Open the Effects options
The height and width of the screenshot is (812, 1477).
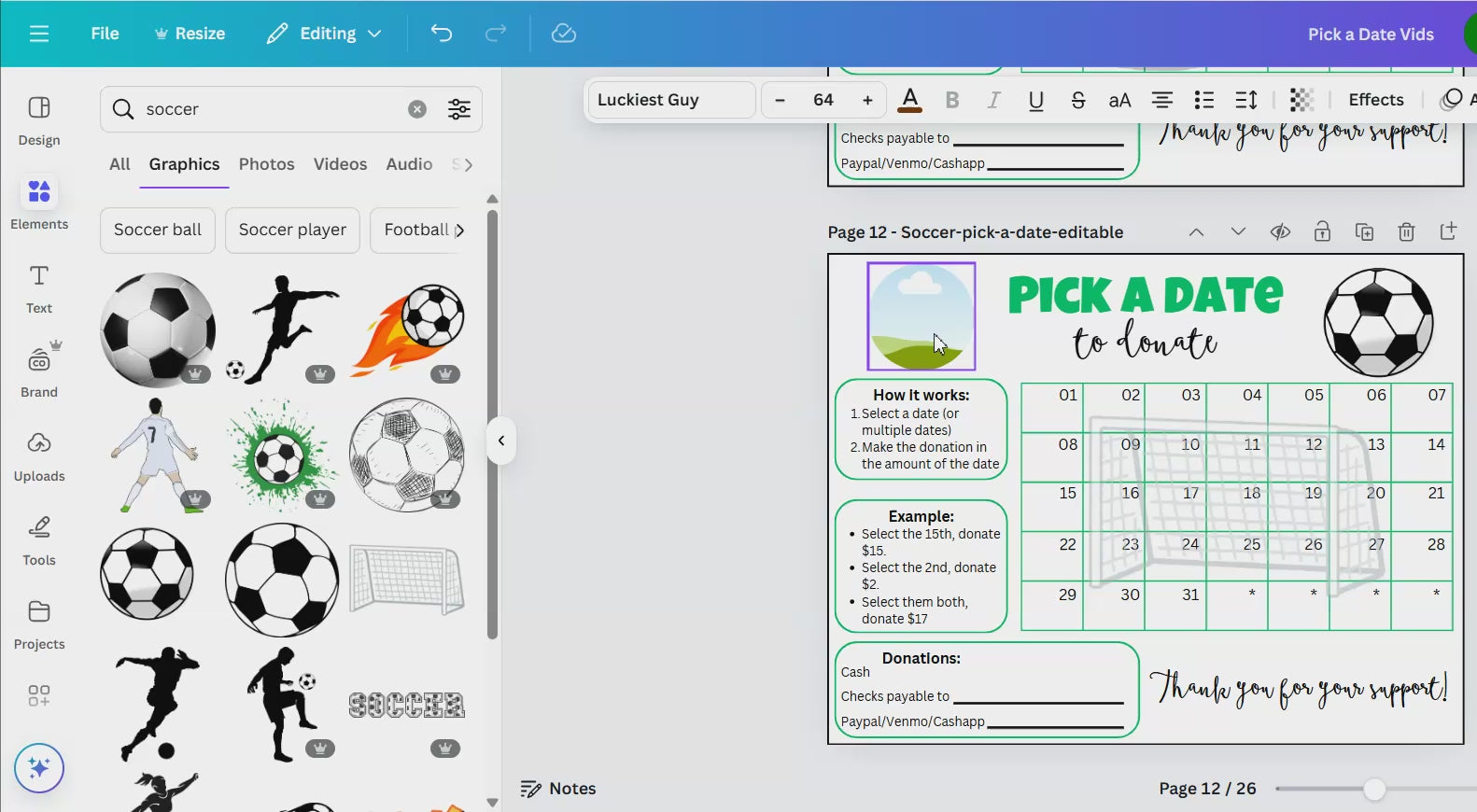pos(1375,100)
